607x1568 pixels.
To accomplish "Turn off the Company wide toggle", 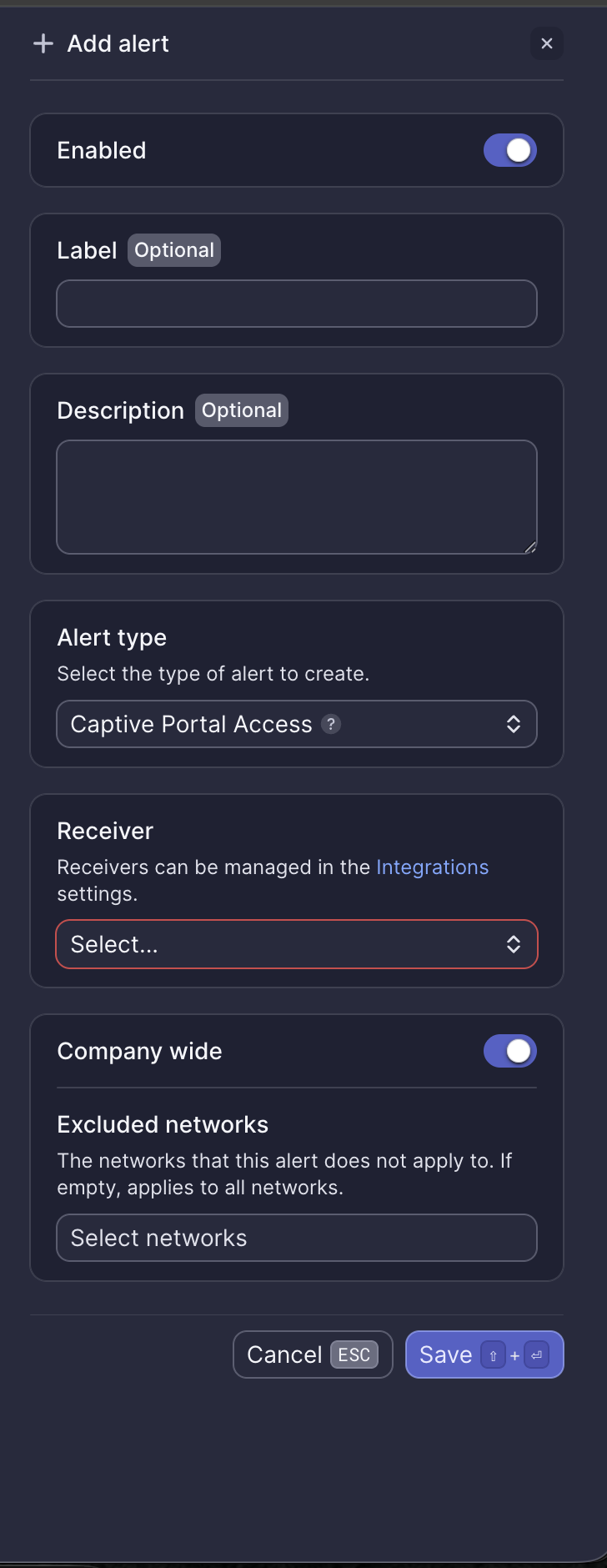I will (x=509, y=1051).
